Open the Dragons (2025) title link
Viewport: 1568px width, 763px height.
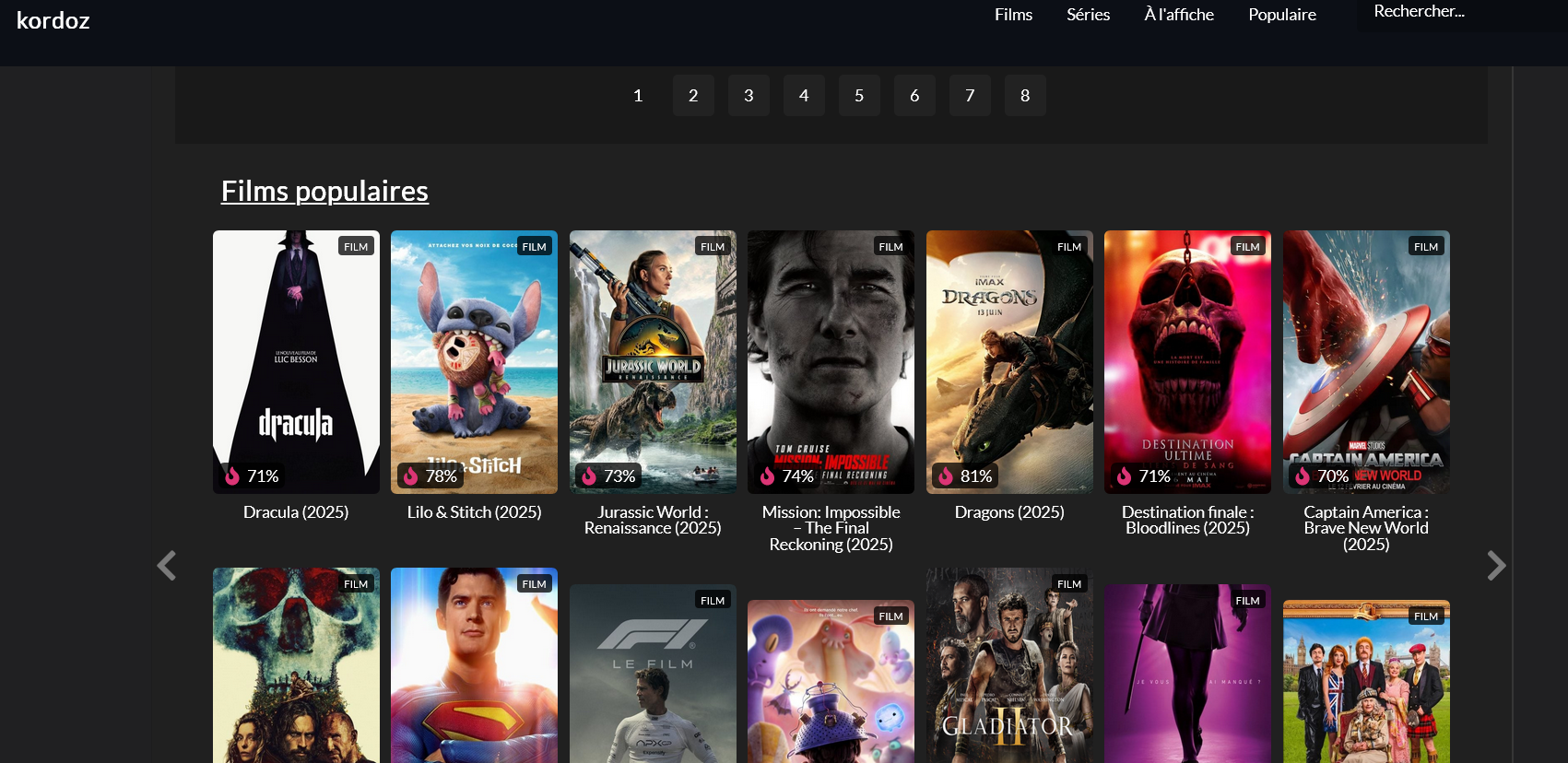1009,512
